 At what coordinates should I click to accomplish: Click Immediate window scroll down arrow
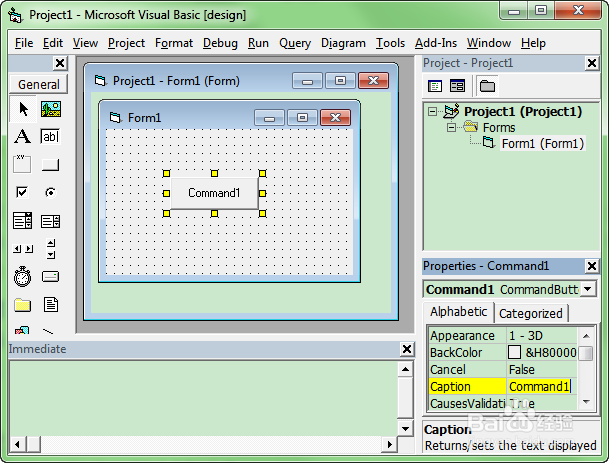405,429
